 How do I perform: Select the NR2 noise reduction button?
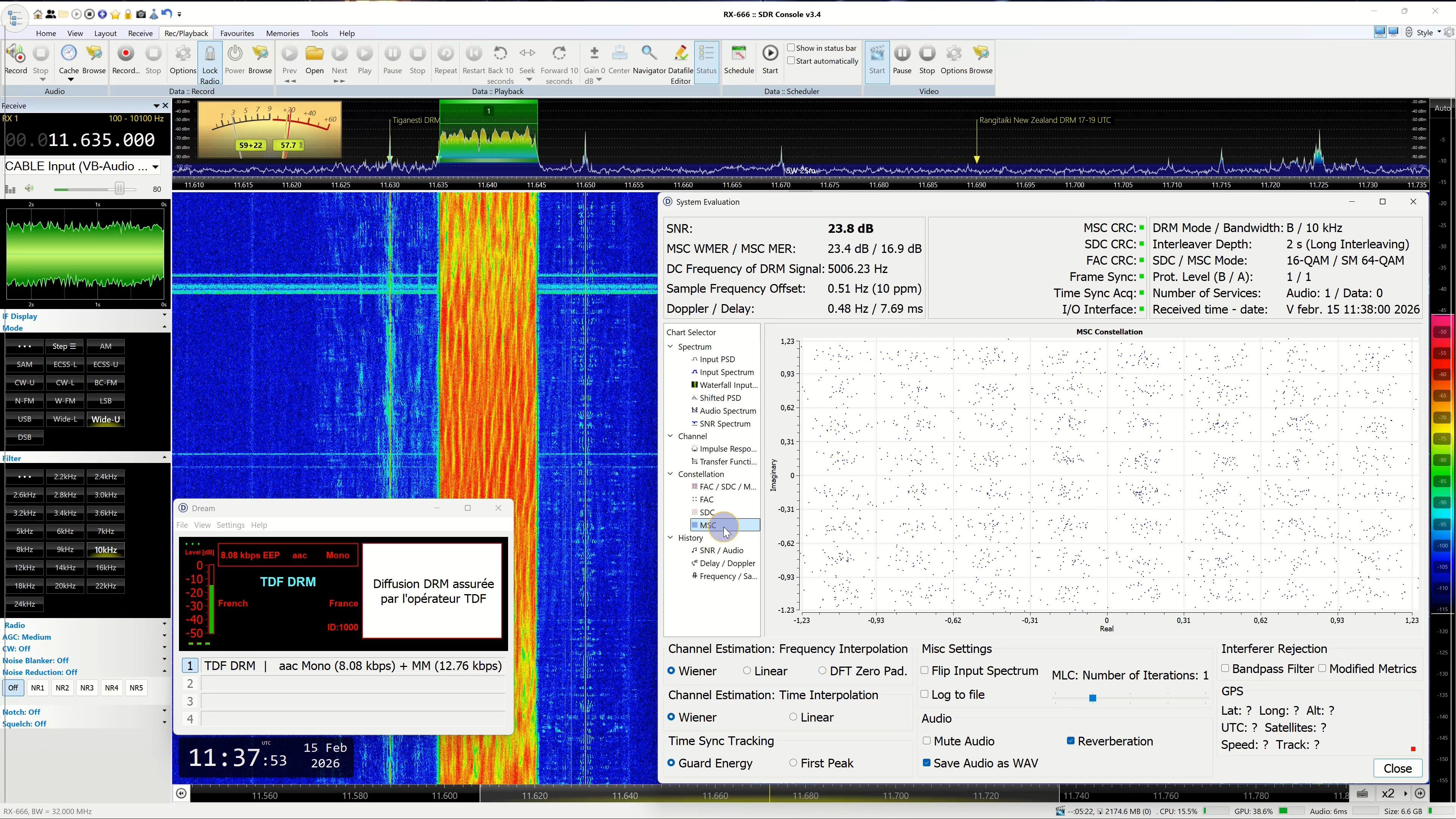coord(62,688)
